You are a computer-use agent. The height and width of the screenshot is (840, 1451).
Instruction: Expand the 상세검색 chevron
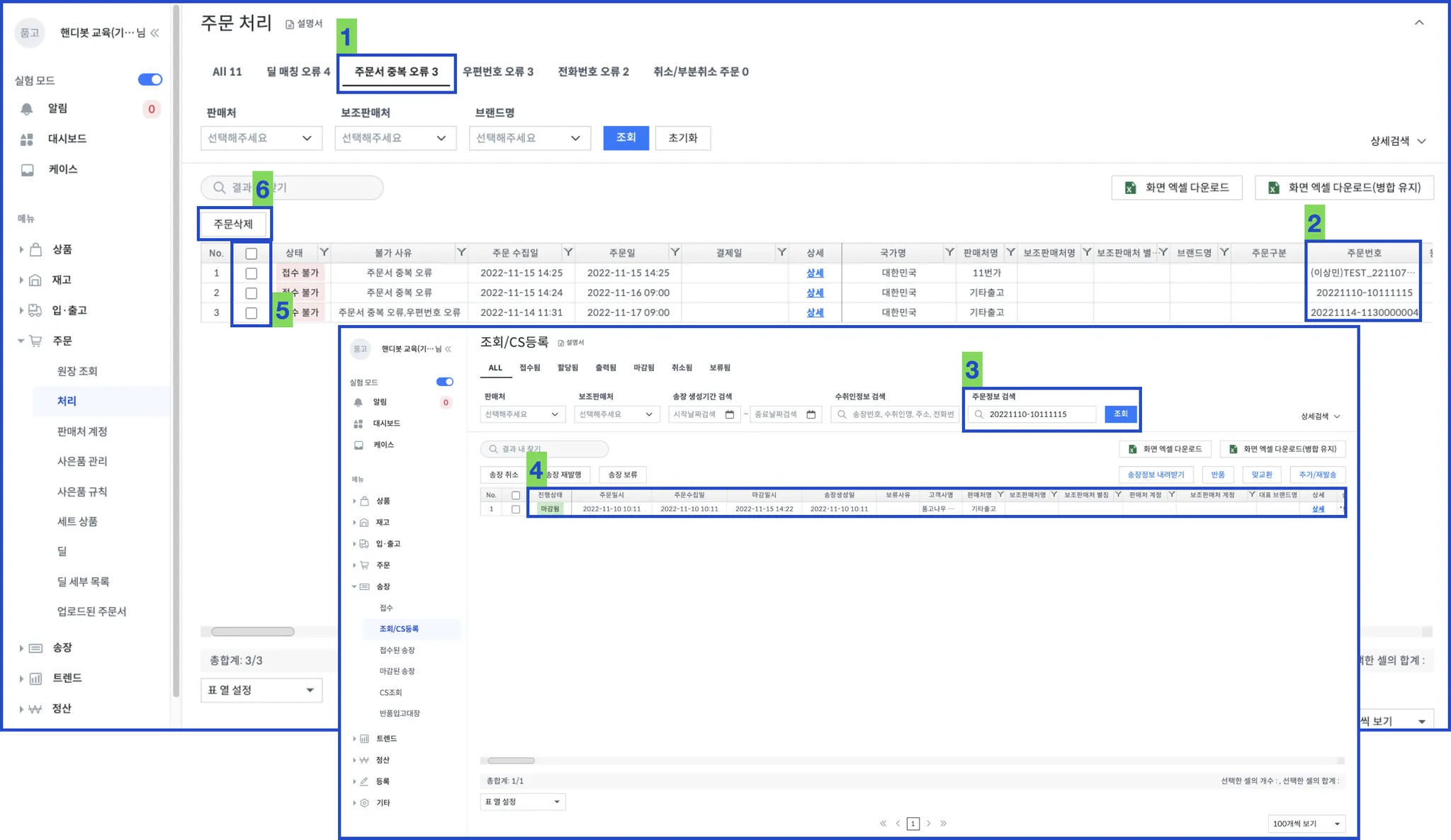[x=1421, y=141]
